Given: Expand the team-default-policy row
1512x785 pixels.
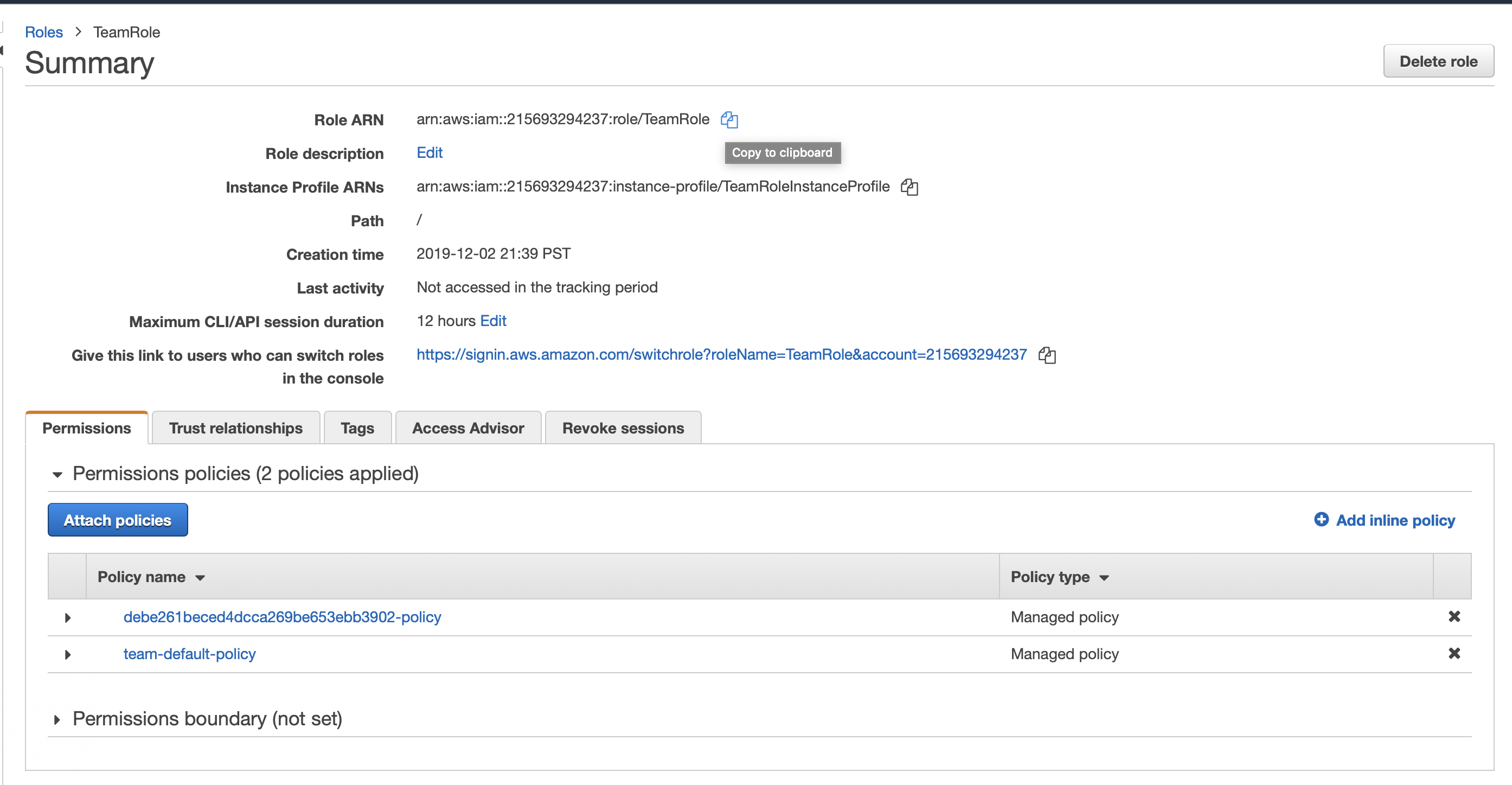Looking at the screenshot, I should (x=67, y=655).
